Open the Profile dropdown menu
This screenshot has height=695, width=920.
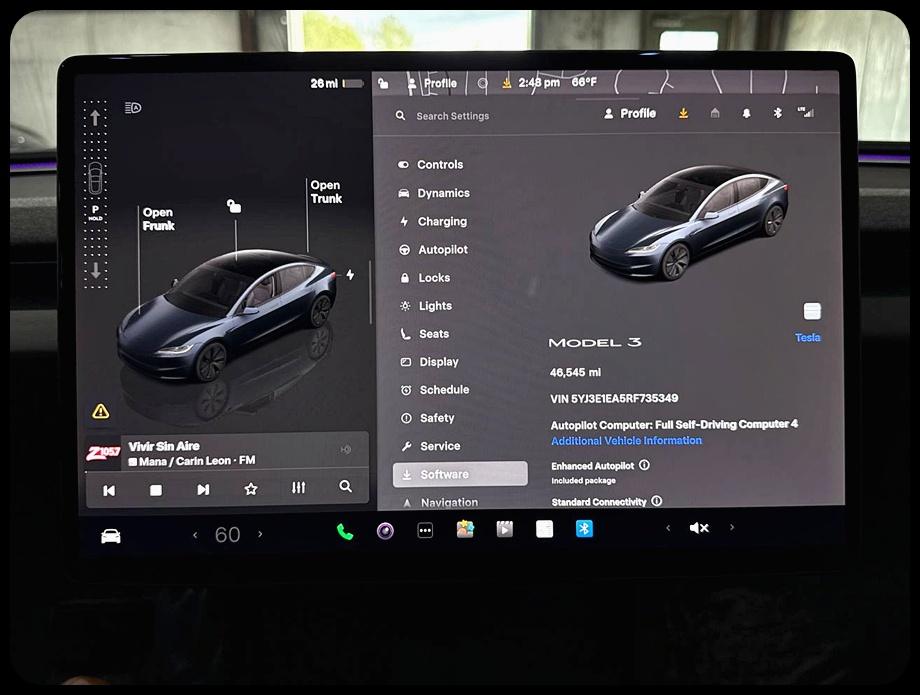pos(629,113)
